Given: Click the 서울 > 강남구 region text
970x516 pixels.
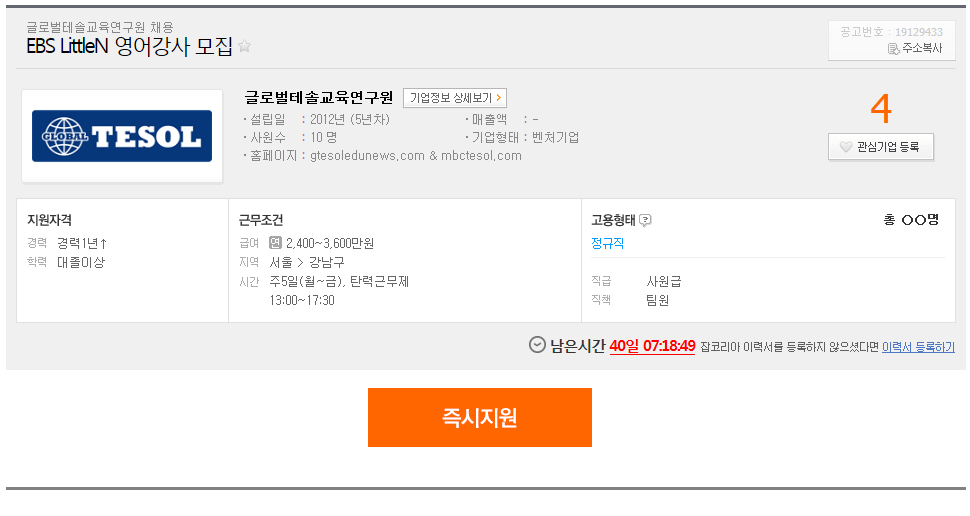Looking at the screenshot, I should click(307, 262).
